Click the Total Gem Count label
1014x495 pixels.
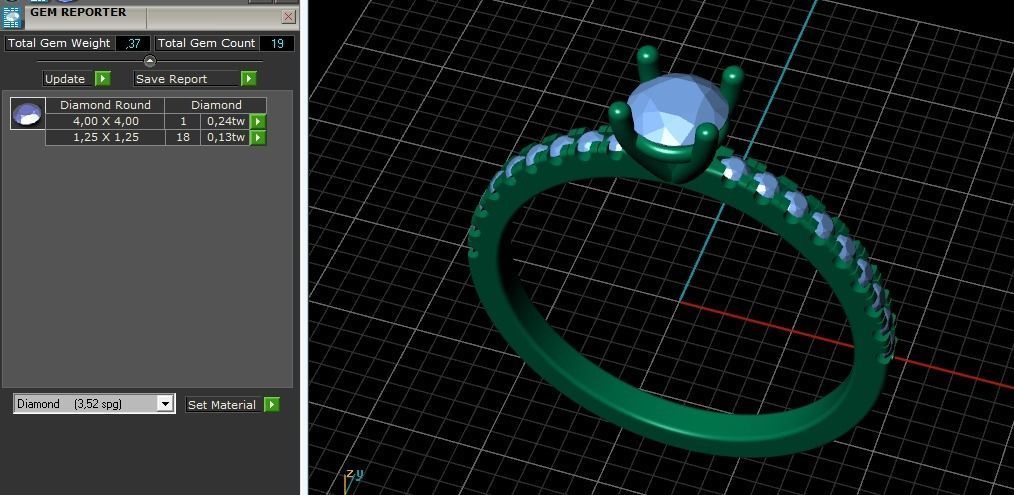point(206,43)
